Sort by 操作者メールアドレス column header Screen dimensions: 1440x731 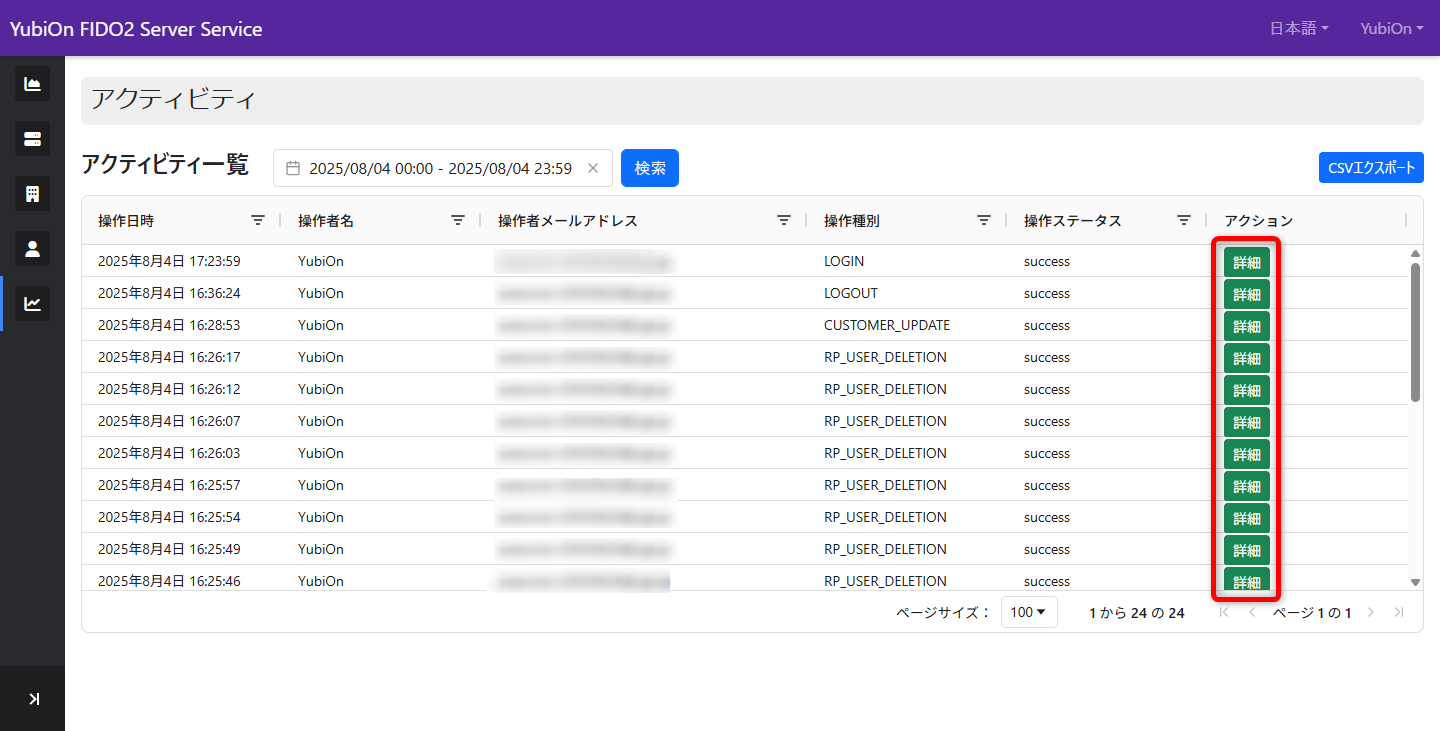568,221
